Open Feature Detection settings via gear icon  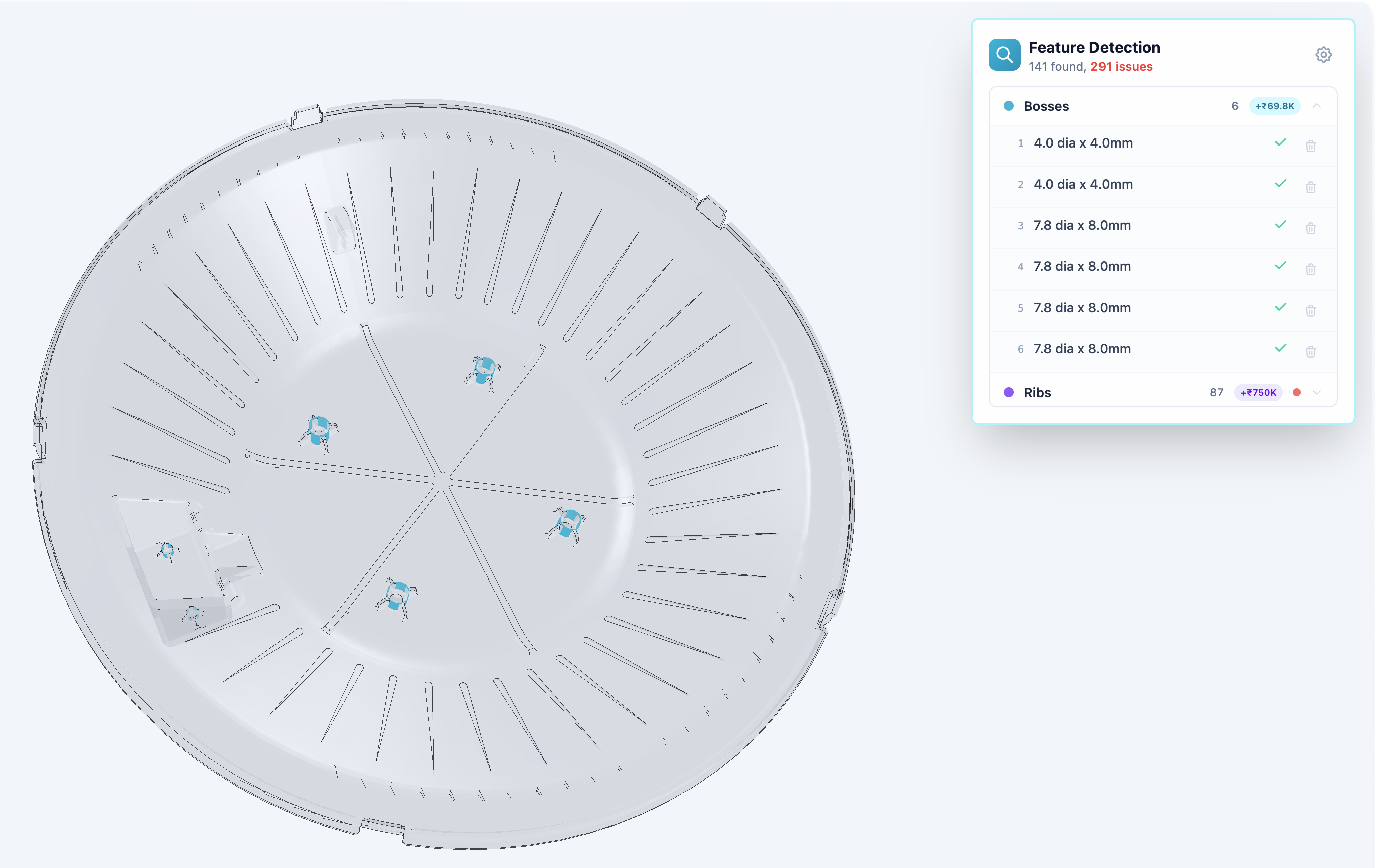(1324, 54)
